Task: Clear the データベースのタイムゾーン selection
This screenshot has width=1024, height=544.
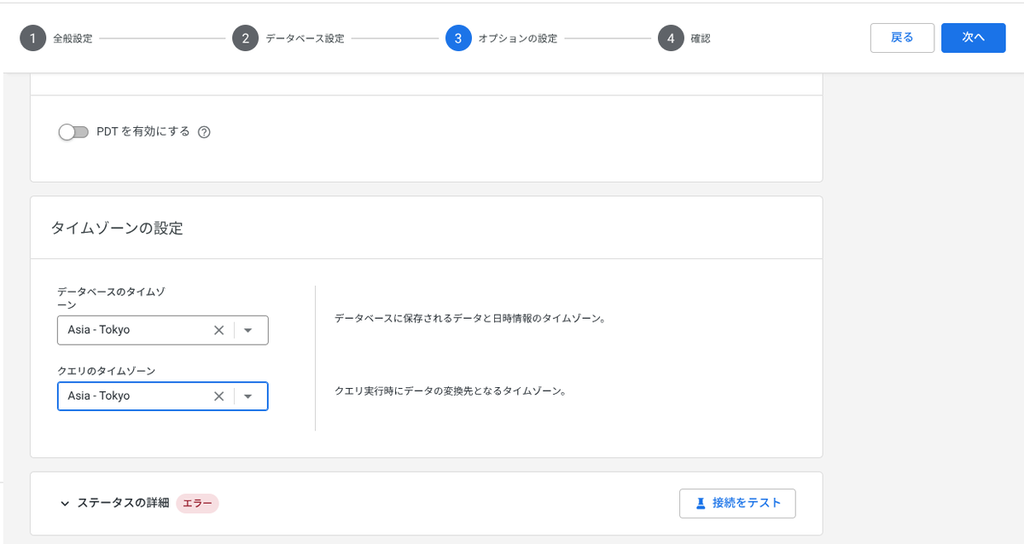Action: [x=219, y=330]
